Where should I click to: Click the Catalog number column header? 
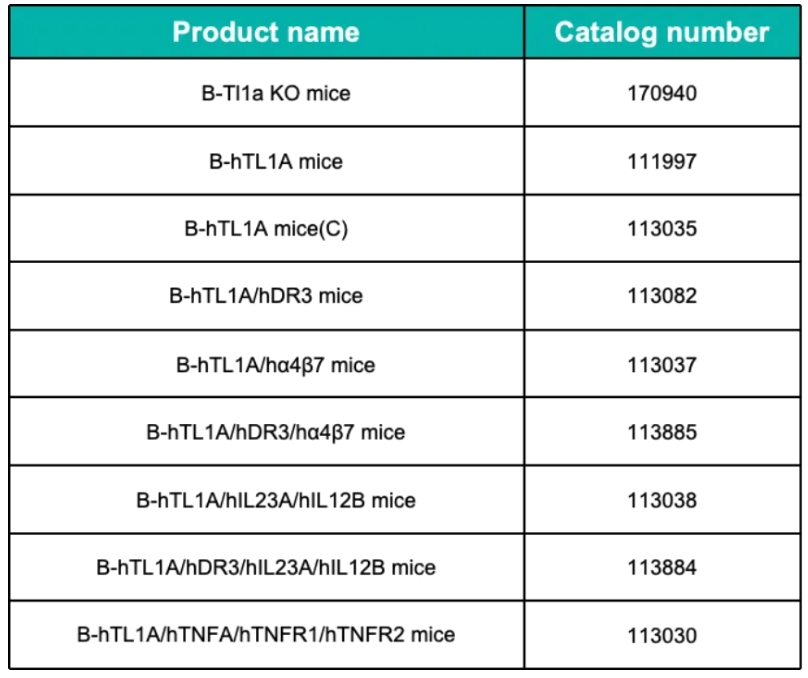click(x=662, y=32)
